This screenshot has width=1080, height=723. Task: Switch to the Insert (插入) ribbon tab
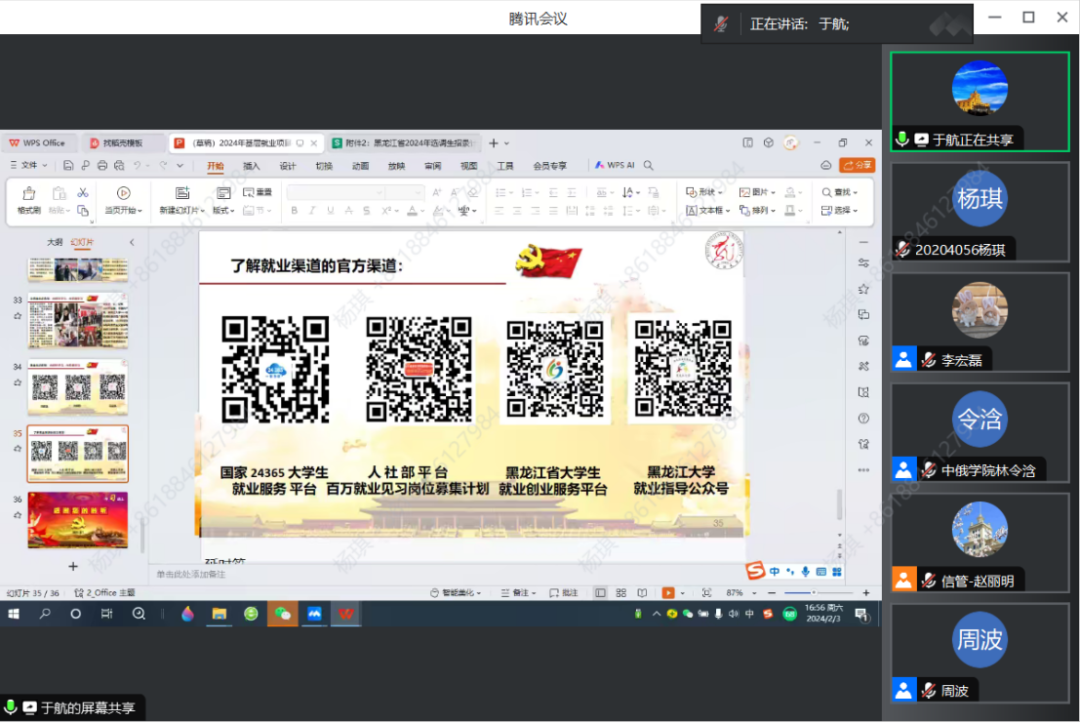point(251,166)
